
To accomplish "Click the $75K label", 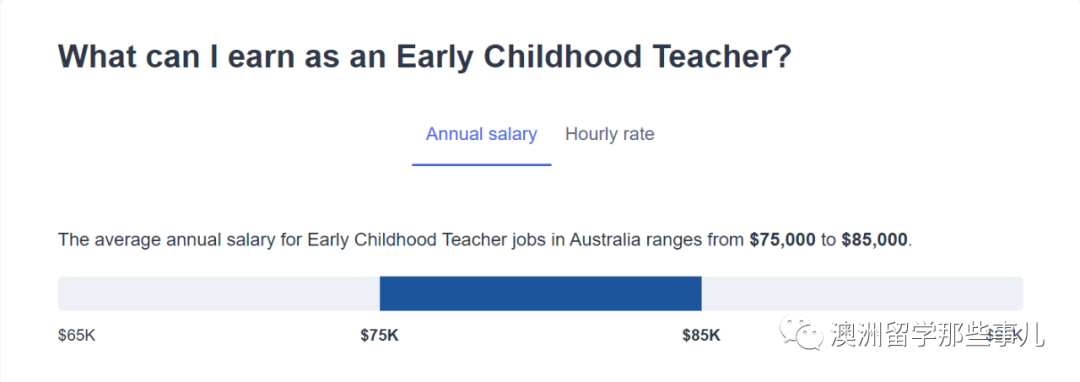I will point(380,335).
